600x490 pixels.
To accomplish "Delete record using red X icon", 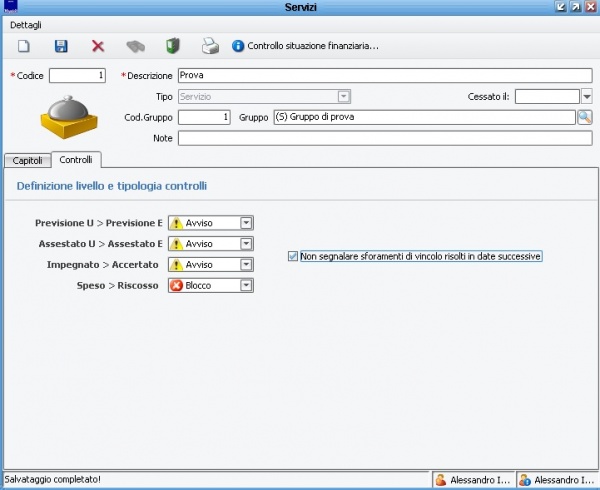I will (x=98, y=46).
